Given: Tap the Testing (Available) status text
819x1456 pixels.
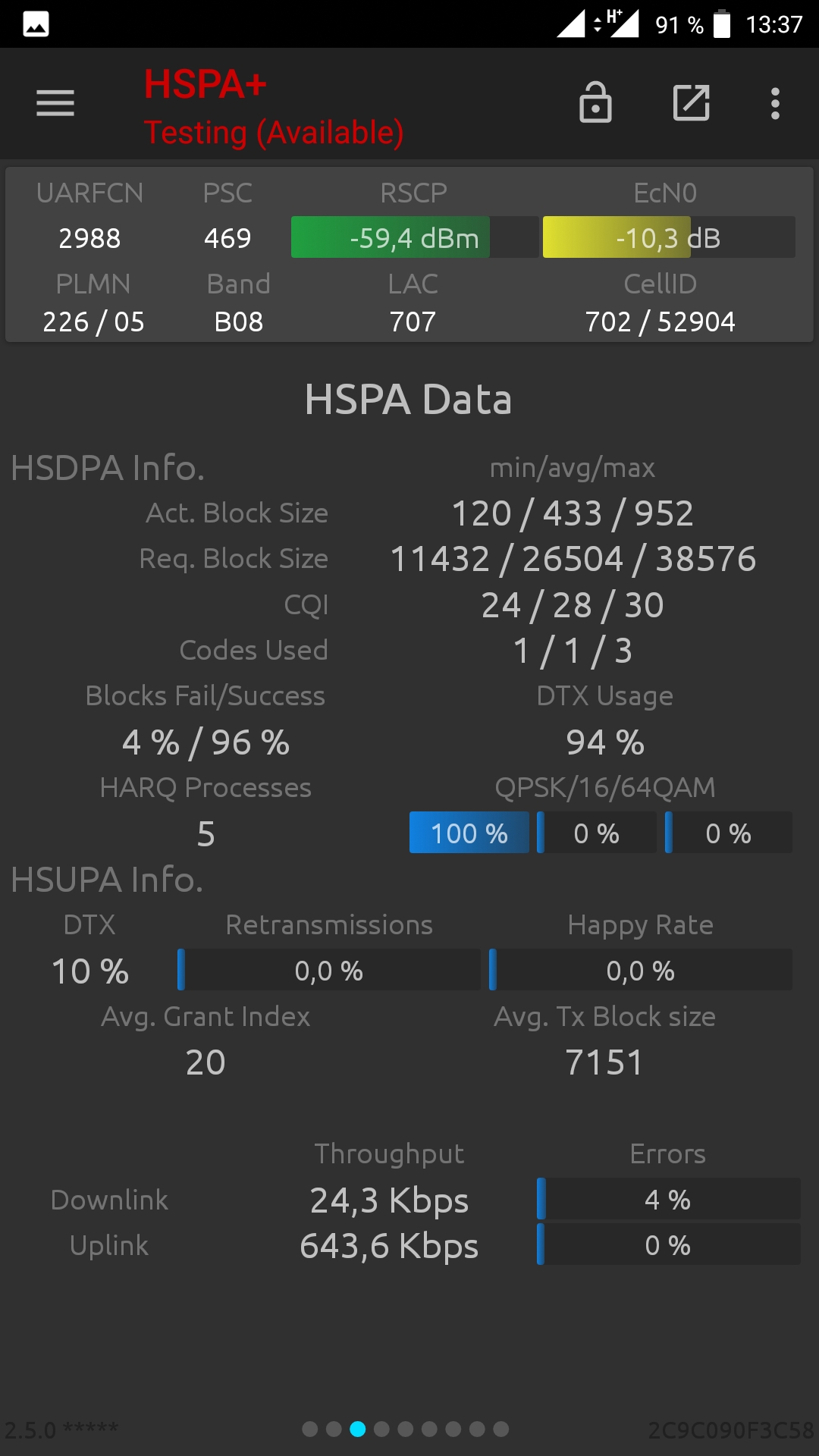Looking at the screenshot, I should [x=274, y=133].
